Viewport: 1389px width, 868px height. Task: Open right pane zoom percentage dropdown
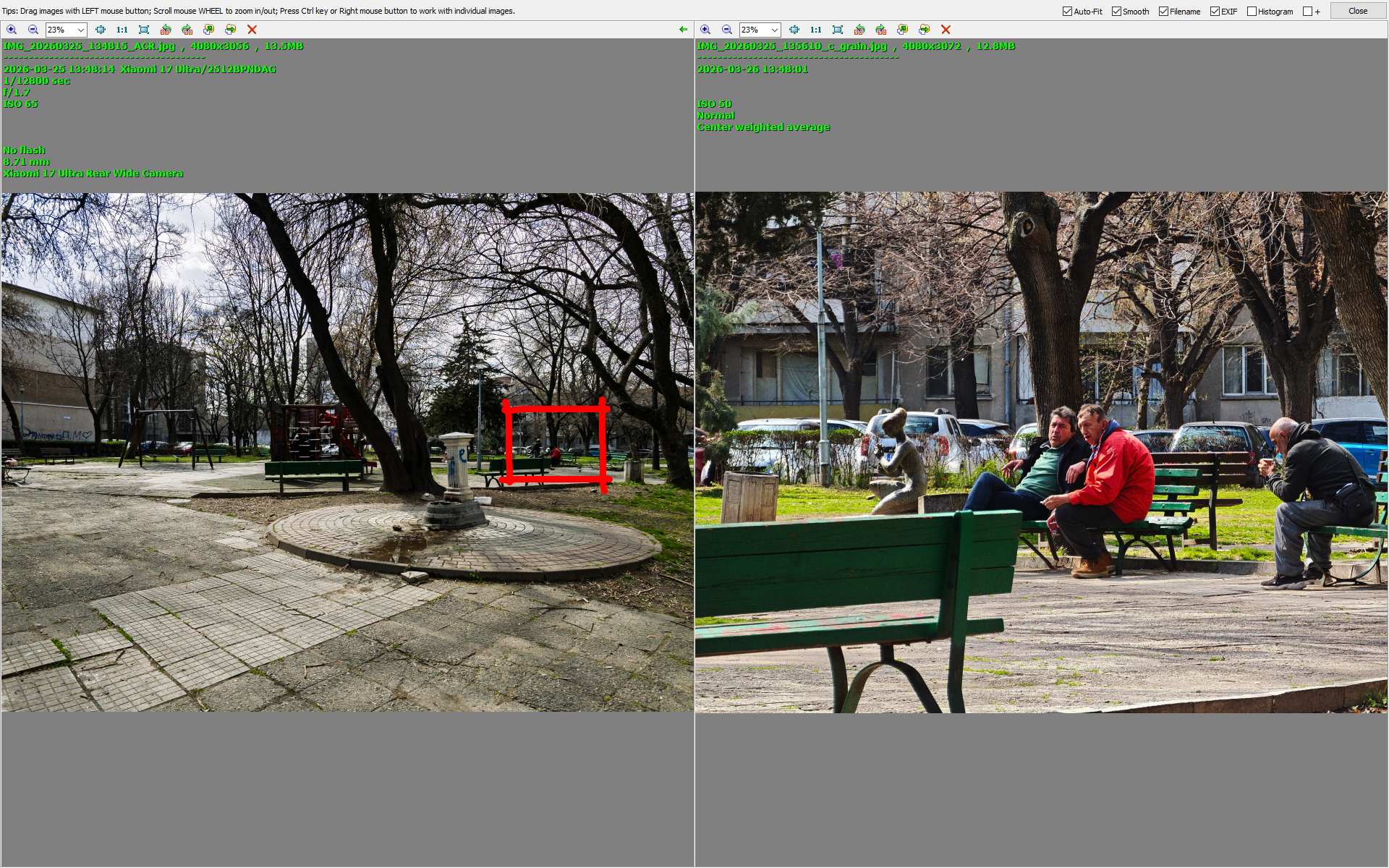[x=774, y=30]
